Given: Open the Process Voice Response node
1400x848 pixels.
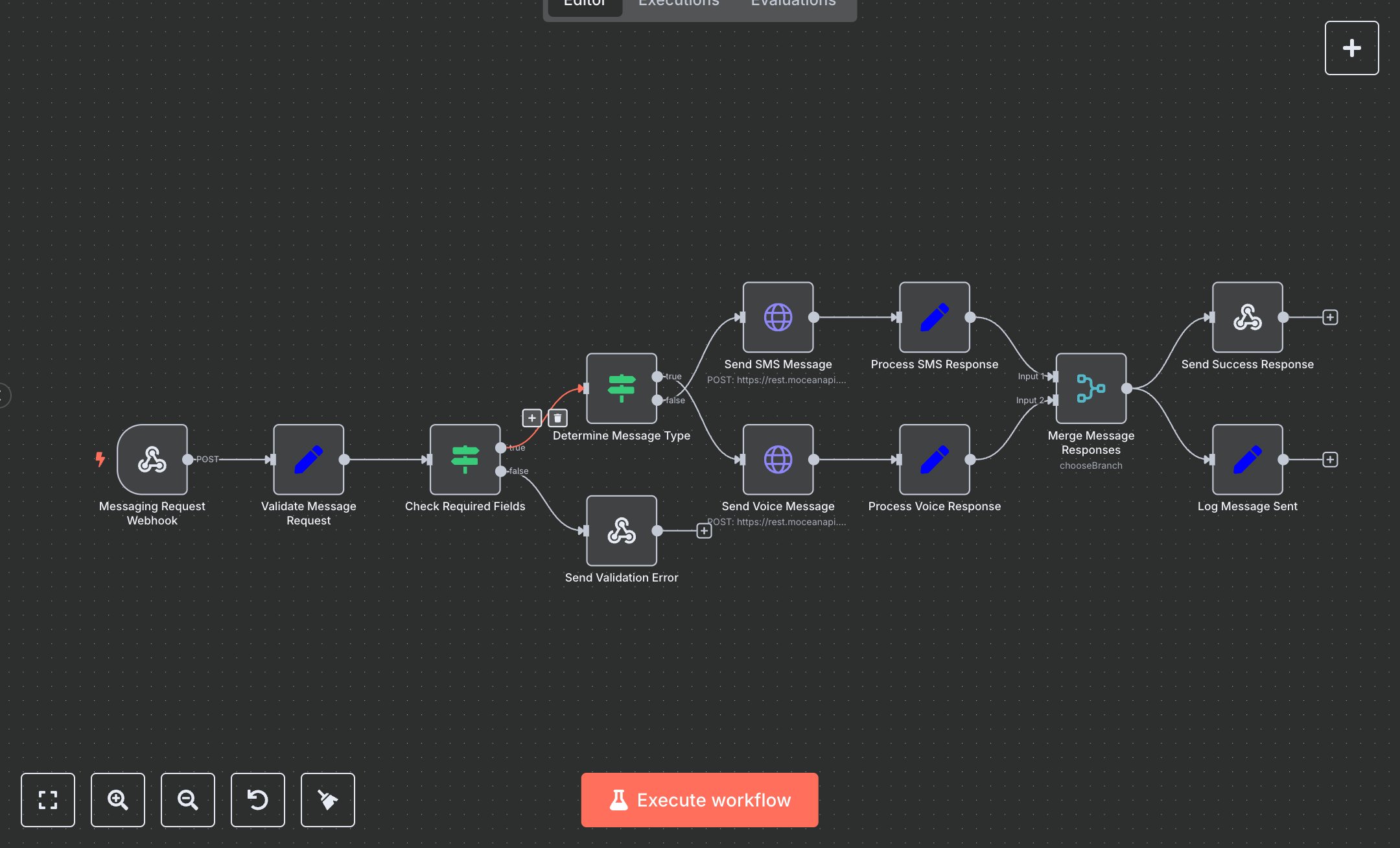Looking at the screenshot, I should (x=934, y=460).
